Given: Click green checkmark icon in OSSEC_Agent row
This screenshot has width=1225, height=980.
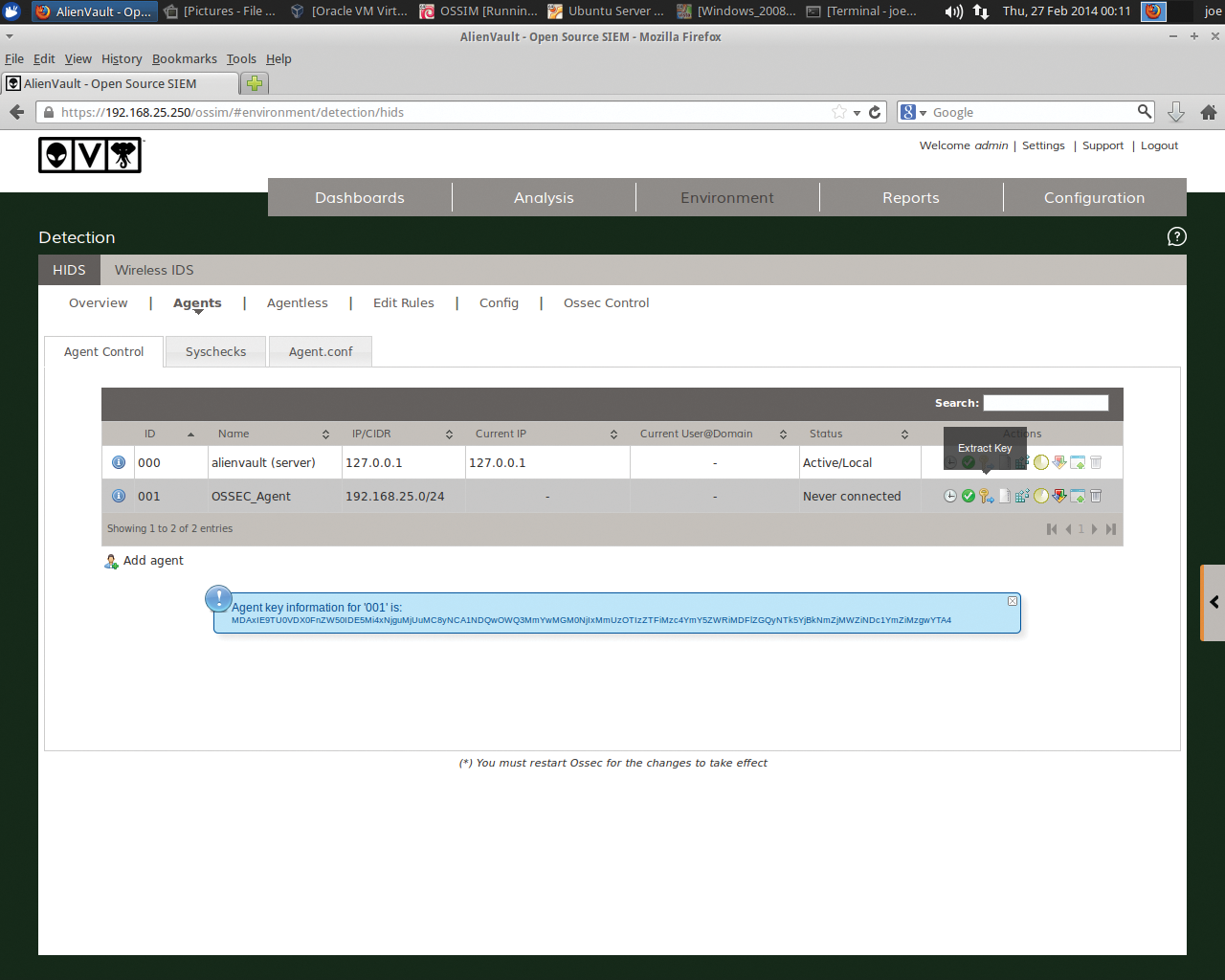Looking at the screenshot, I should coord(968,496).
